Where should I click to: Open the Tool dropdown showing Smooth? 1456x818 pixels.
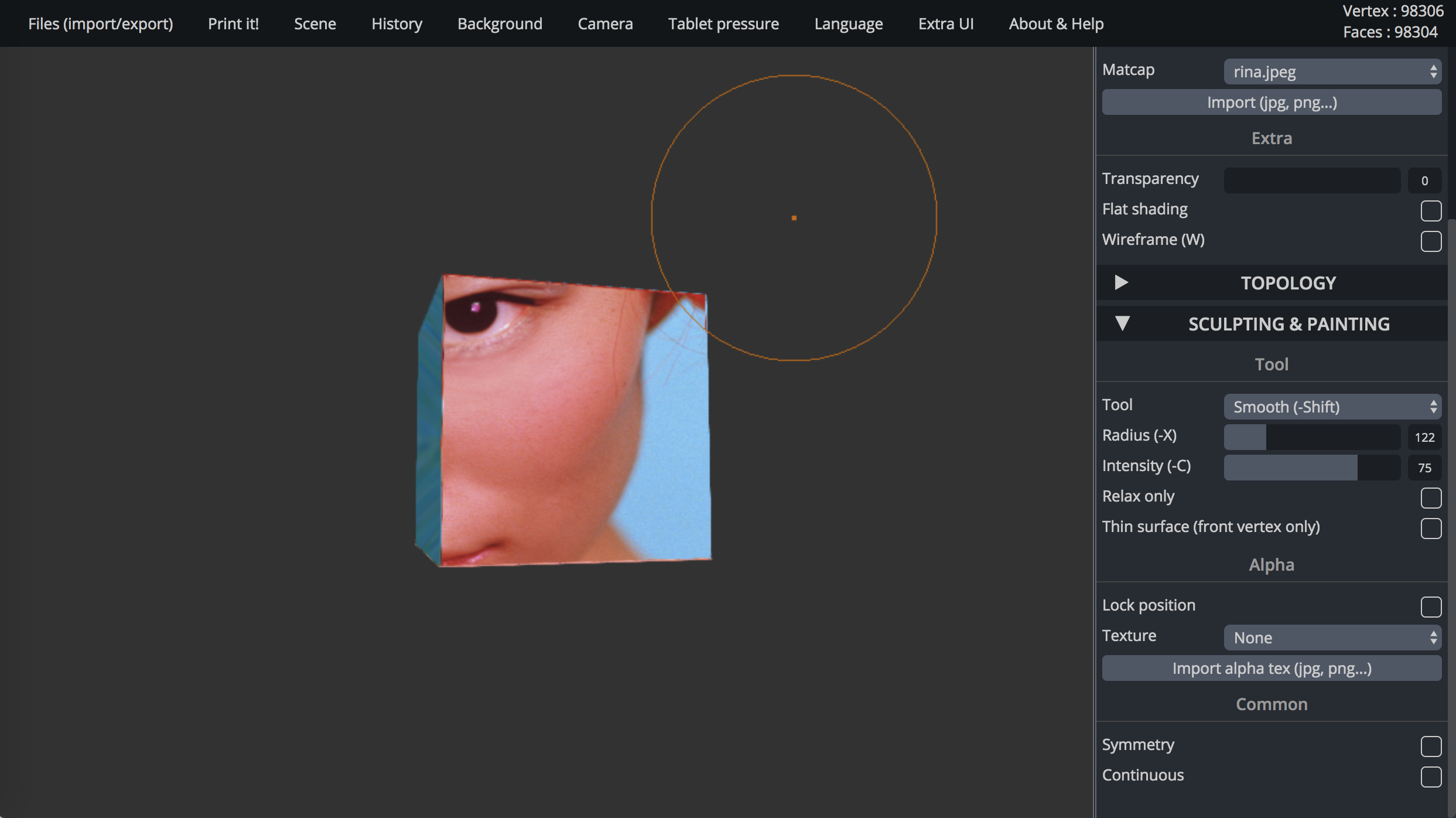(x=1332, y=407)
